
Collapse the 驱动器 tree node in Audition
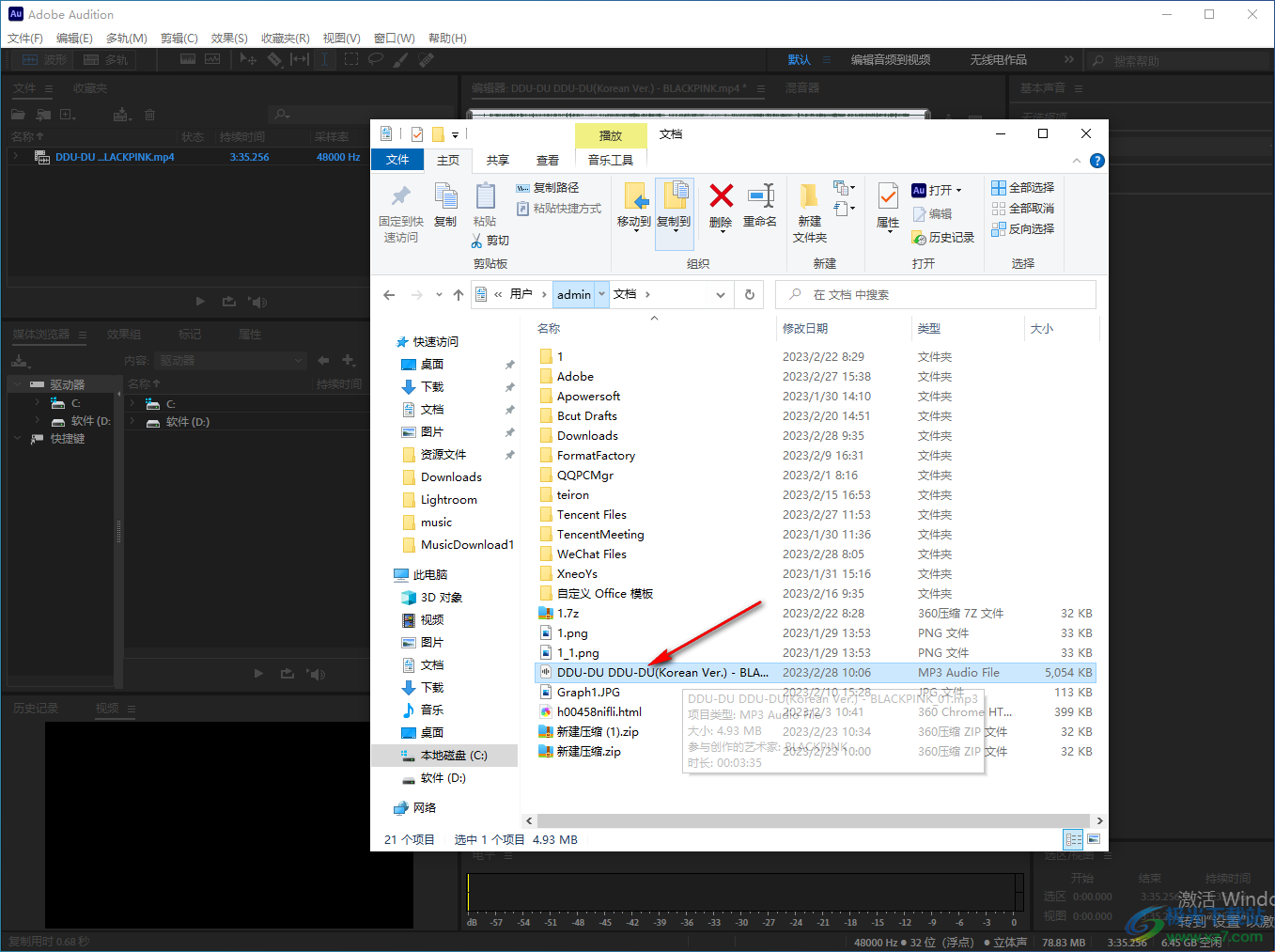[x=18, y=384]
